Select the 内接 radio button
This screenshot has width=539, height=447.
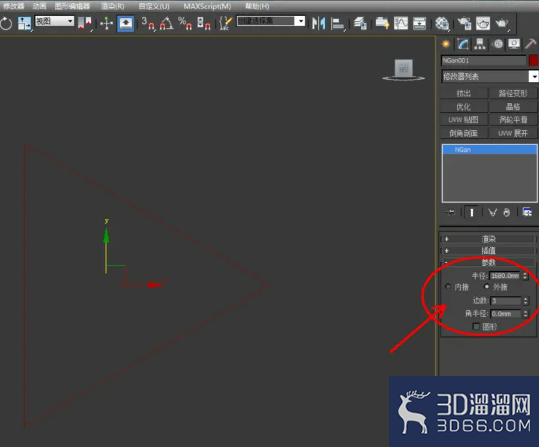click(448, 286)
